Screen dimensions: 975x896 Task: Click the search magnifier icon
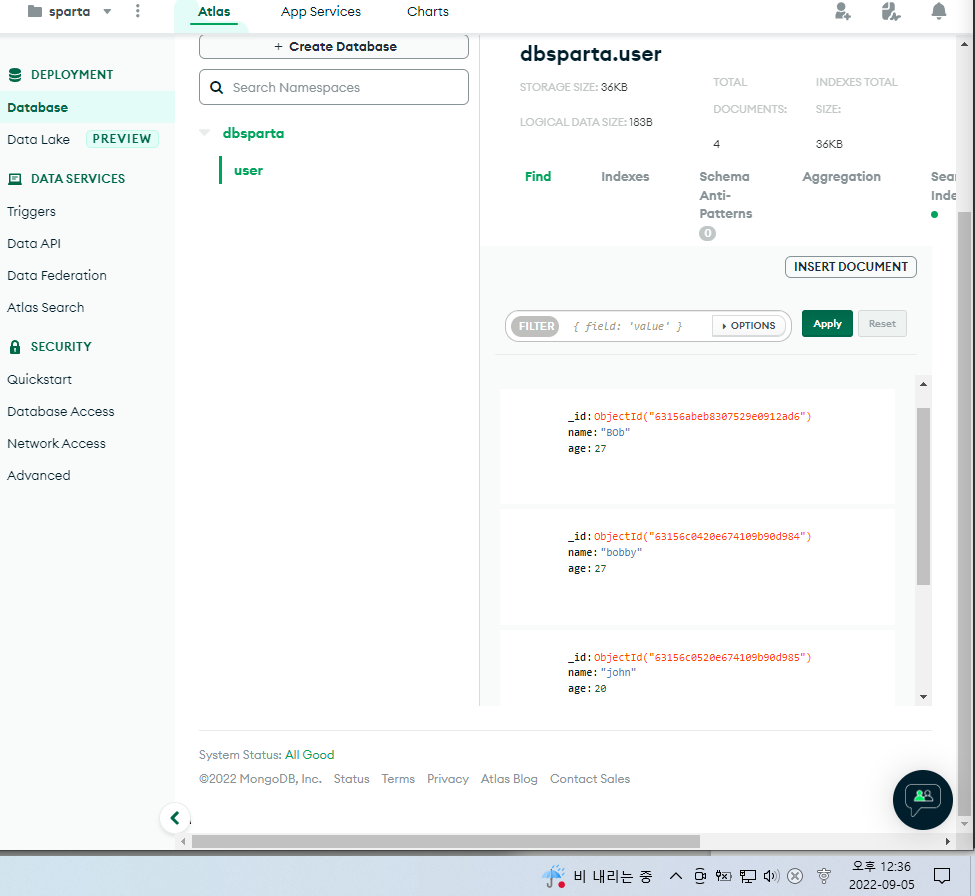(216, 88)
